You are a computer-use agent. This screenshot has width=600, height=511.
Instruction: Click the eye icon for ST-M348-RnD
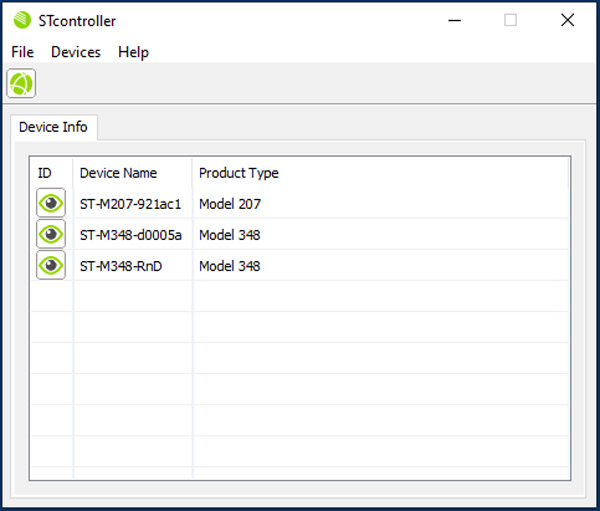pos(51,265)
